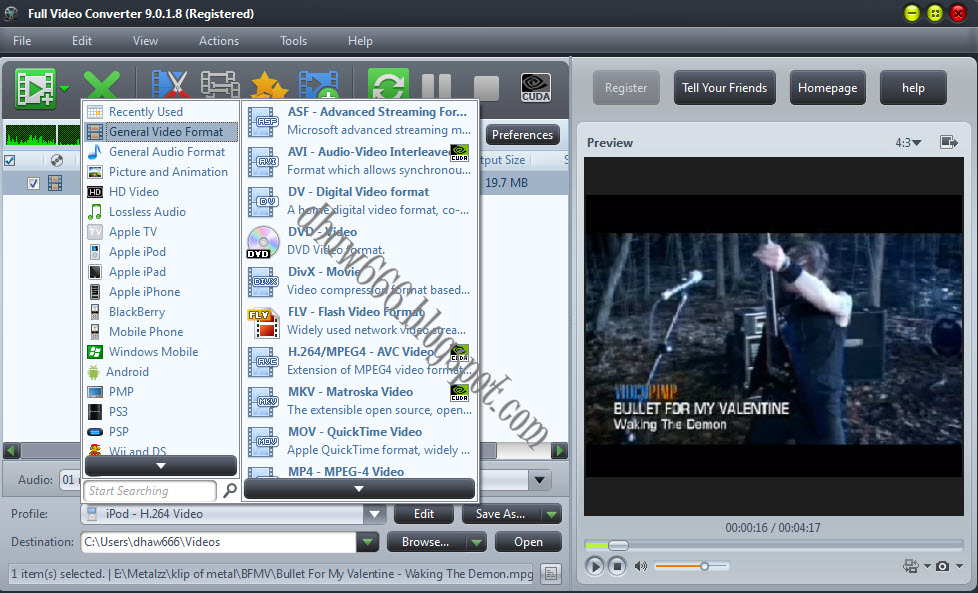Choose the MOV QuickTime Video format
The height and width of the screenshot is (593, 978).
pos(359,440)
